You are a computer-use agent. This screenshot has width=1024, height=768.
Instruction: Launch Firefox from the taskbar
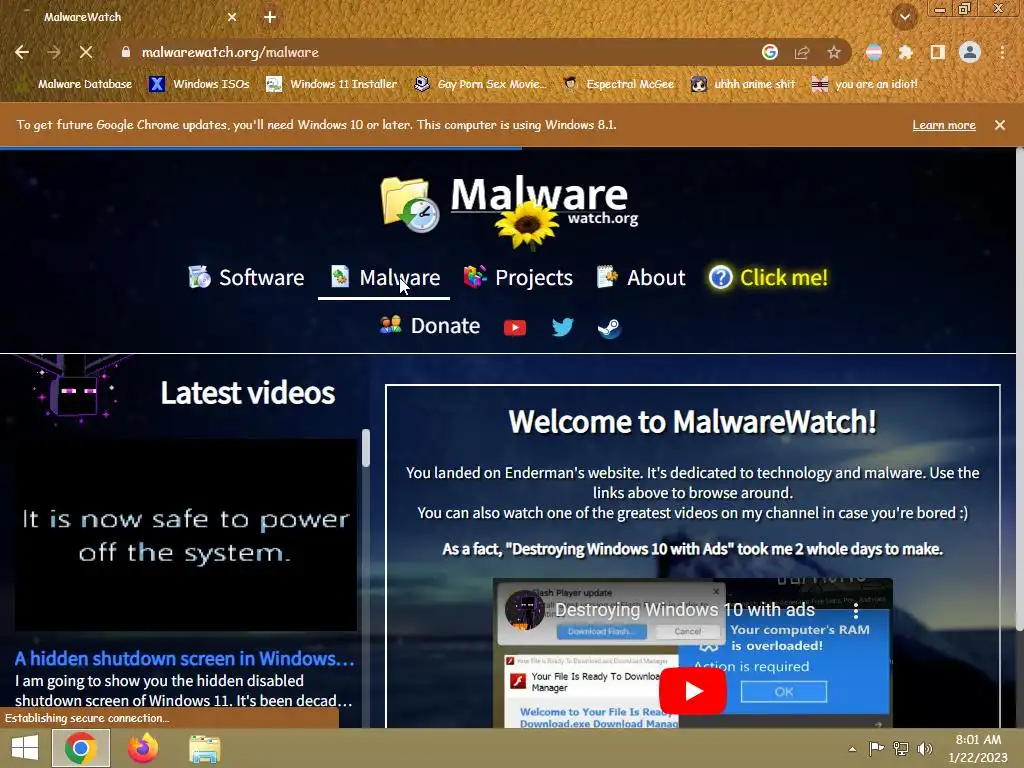(x=142, y=748)
